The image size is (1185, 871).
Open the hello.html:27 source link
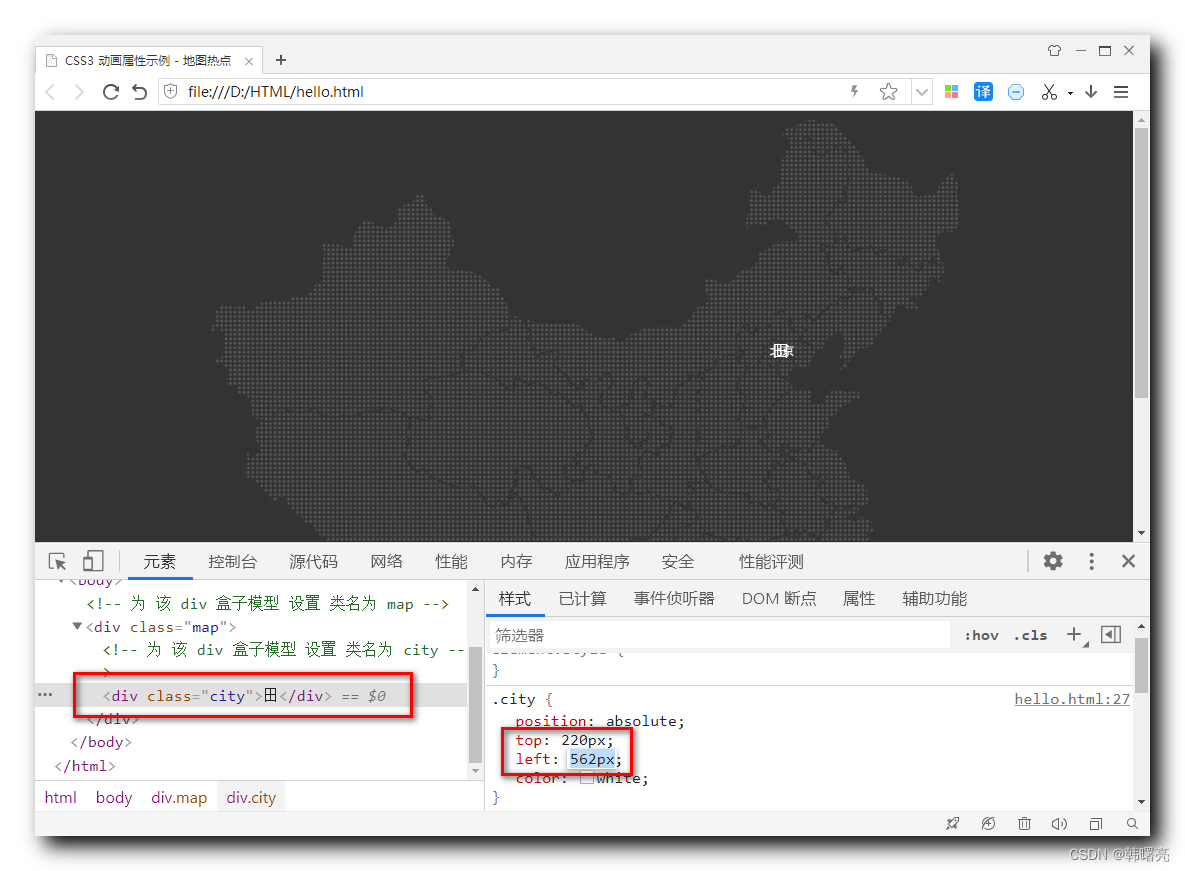[x=1072, y=700]
